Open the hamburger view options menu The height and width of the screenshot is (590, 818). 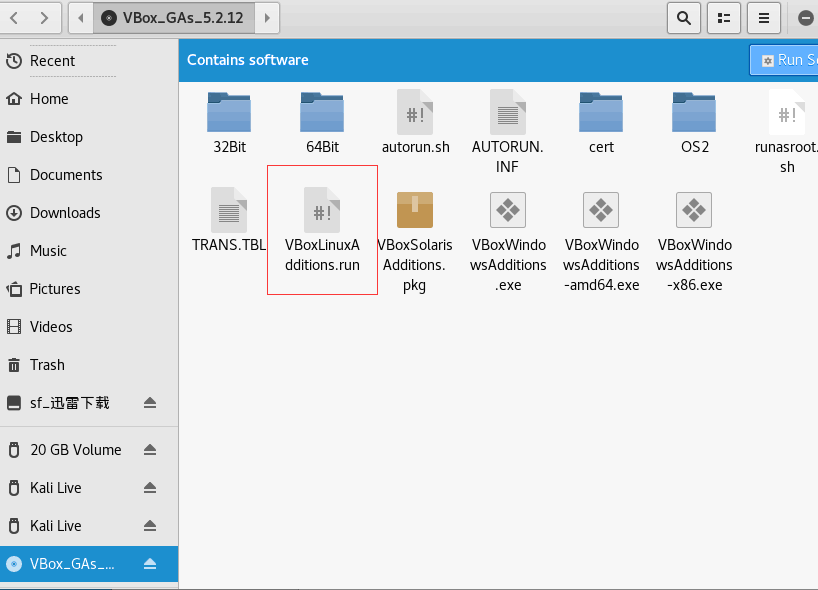[x=764, y=18]
